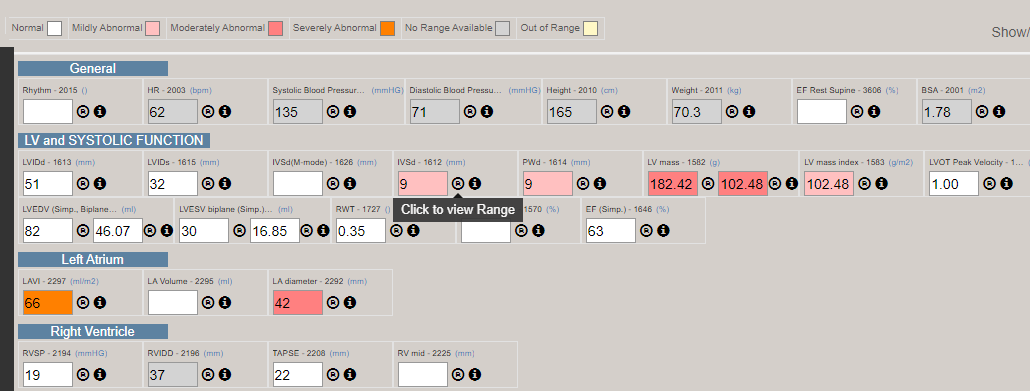This screenshot has width=1030, height=391.
Task: Click the RWT input showing 0.35
Action: tap(361, 231)
